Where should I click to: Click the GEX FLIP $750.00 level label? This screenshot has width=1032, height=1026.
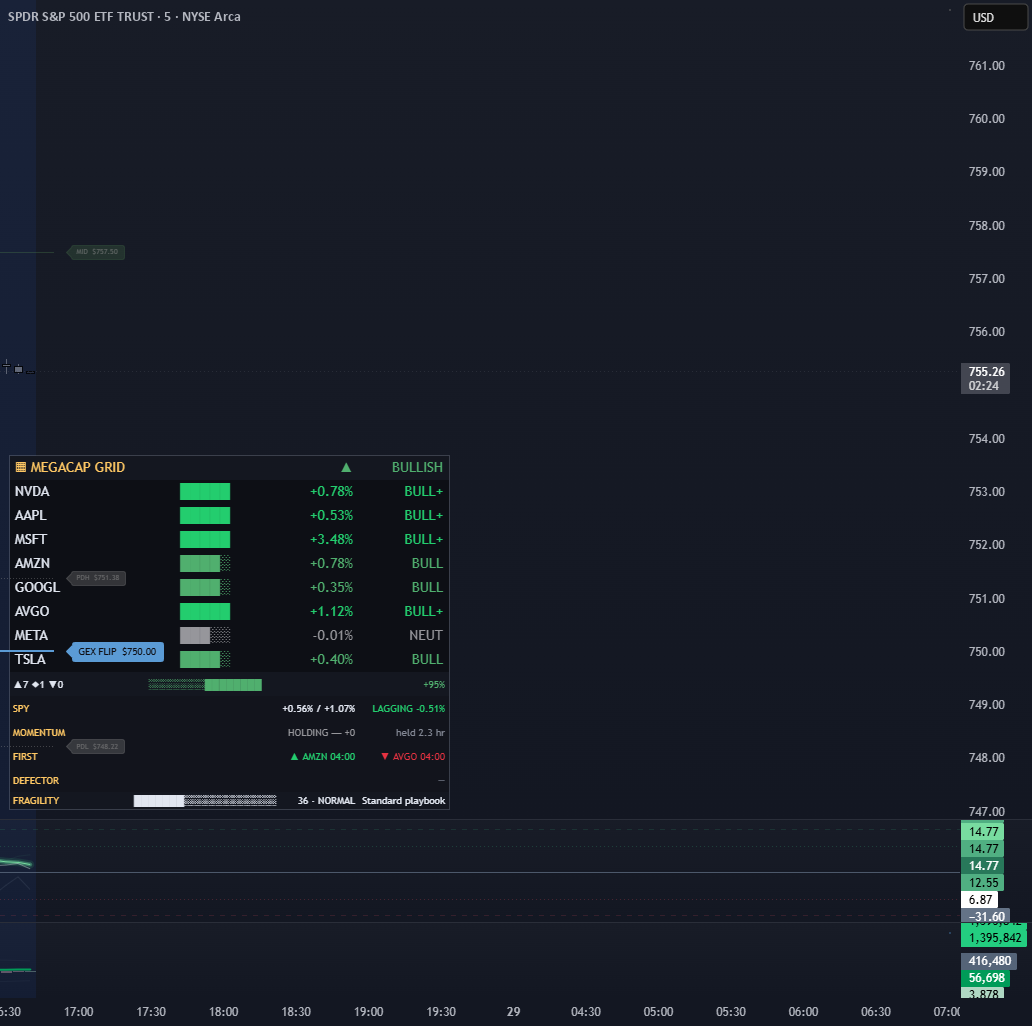click(116, 652)
